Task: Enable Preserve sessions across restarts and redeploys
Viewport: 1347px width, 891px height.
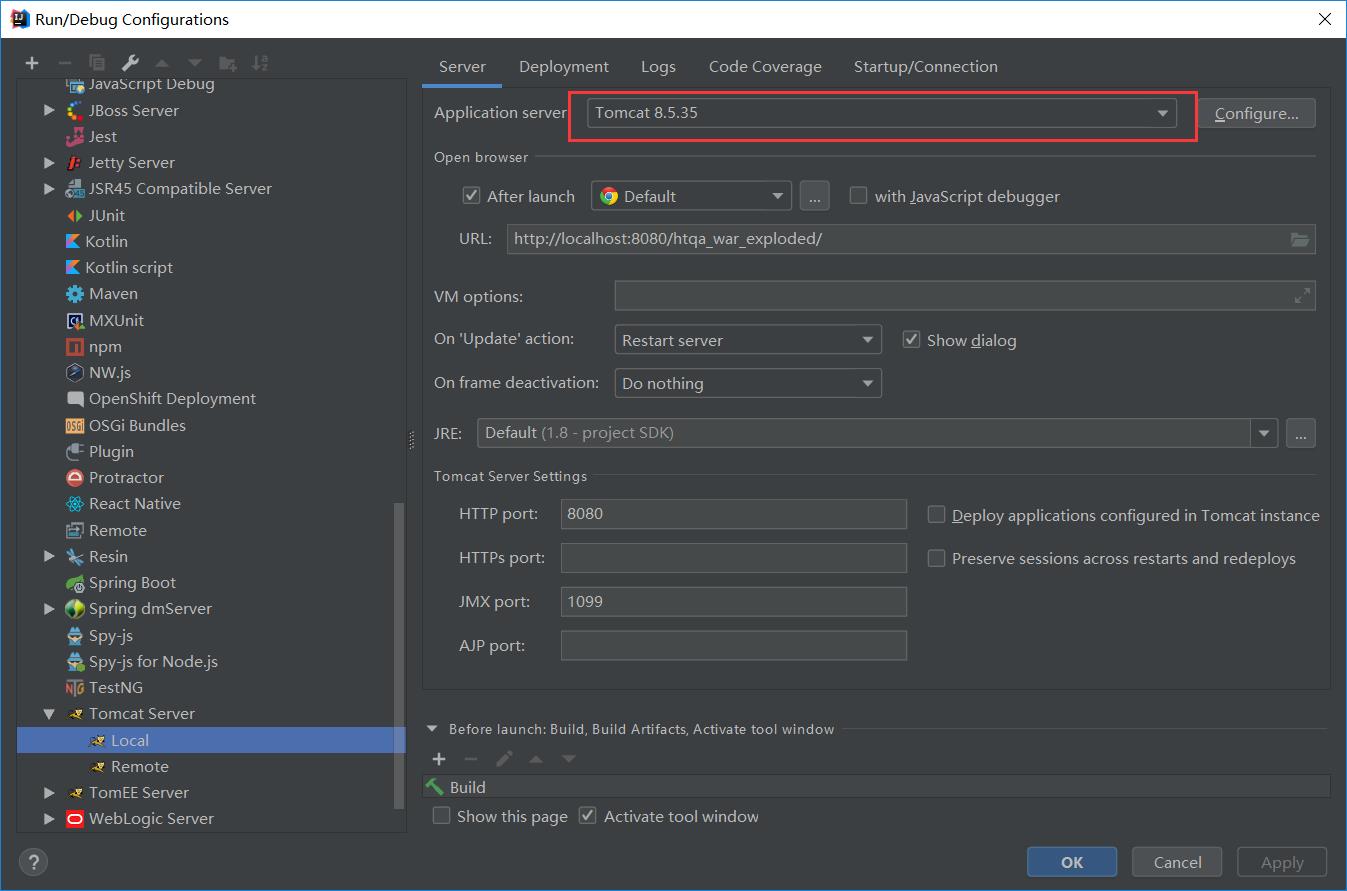Action: click(x=936, y=558)
